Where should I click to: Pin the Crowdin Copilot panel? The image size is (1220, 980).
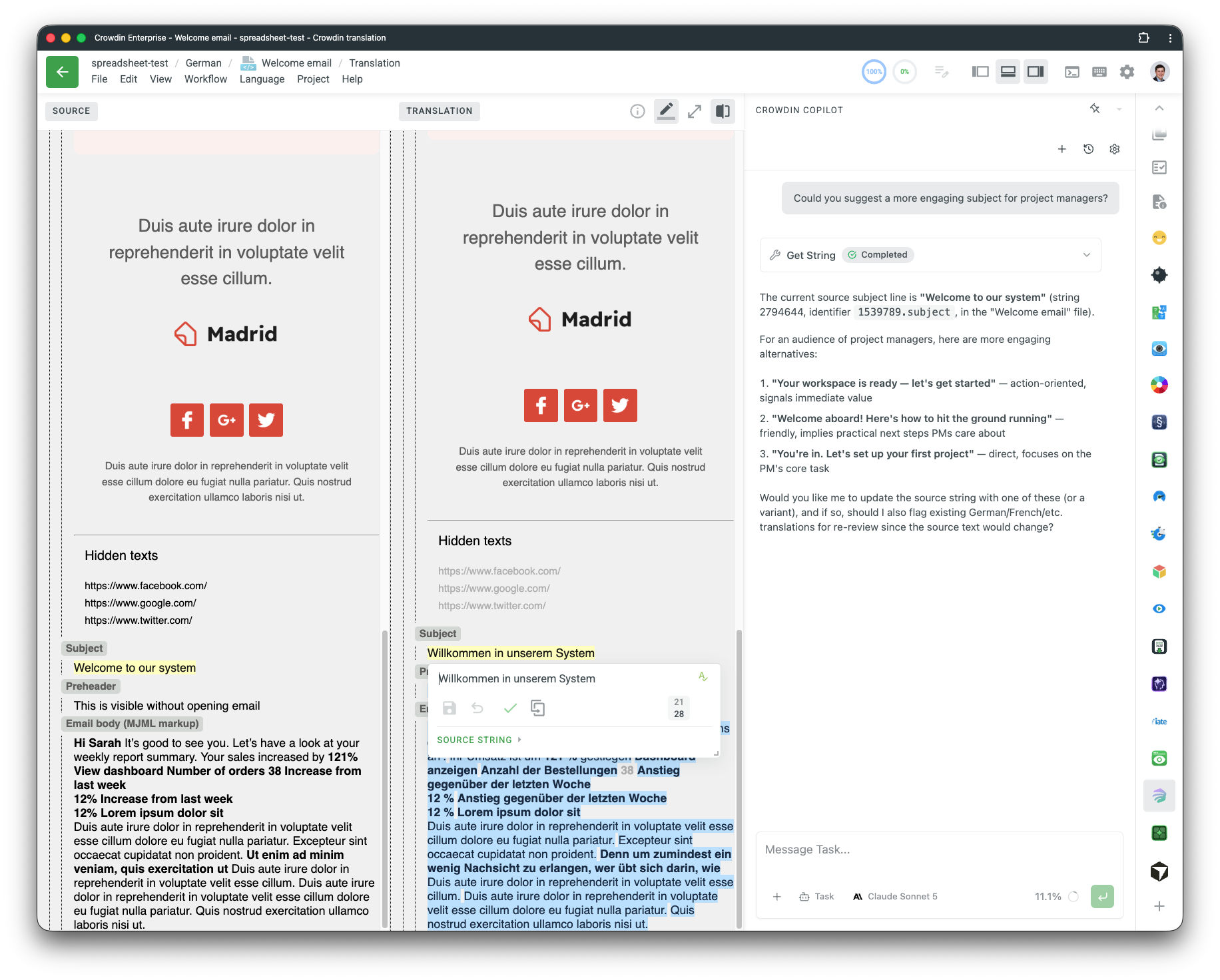tap(1095, 109)
